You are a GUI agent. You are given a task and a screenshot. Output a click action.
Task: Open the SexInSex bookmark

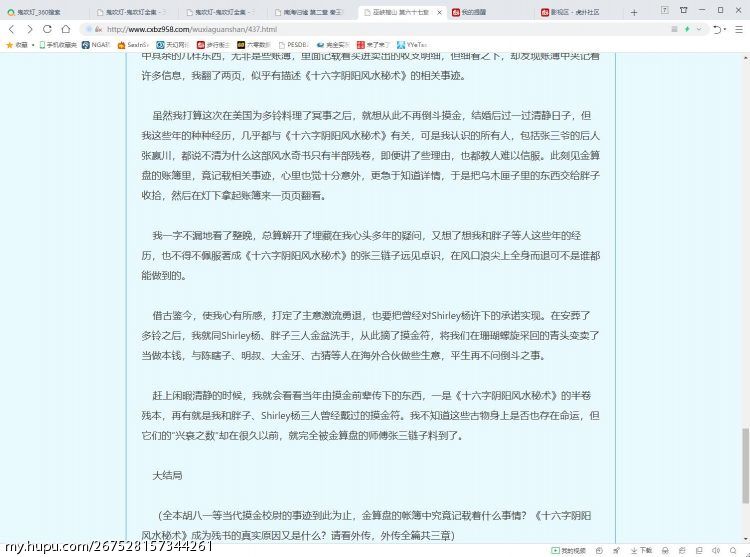[133, 45]
